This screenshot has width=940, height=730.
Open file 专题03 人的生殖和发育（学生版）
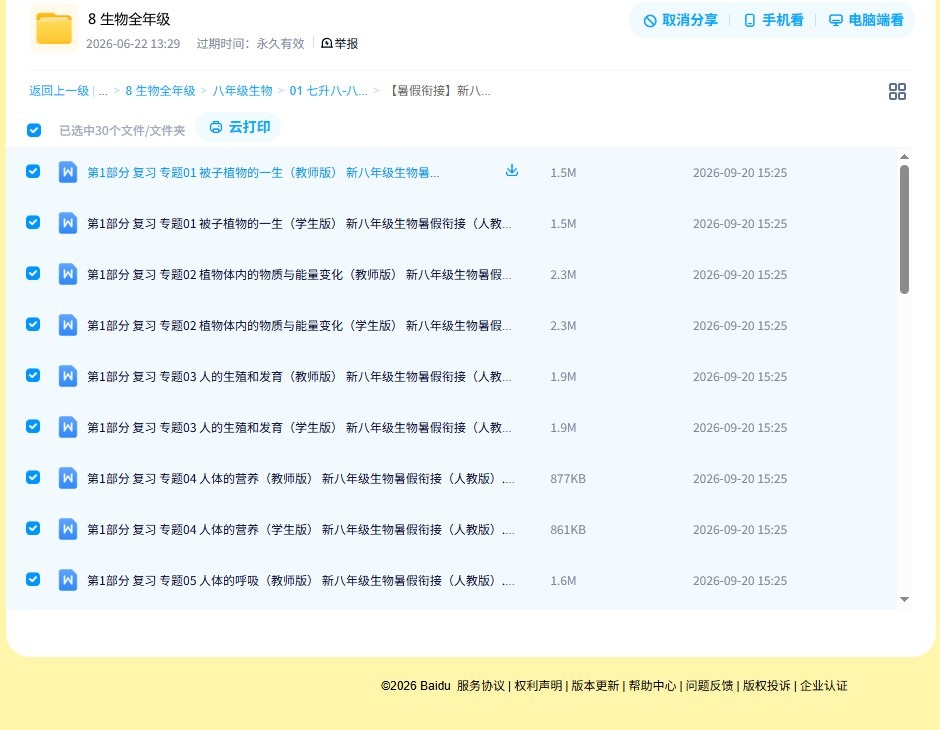[299, 427]
